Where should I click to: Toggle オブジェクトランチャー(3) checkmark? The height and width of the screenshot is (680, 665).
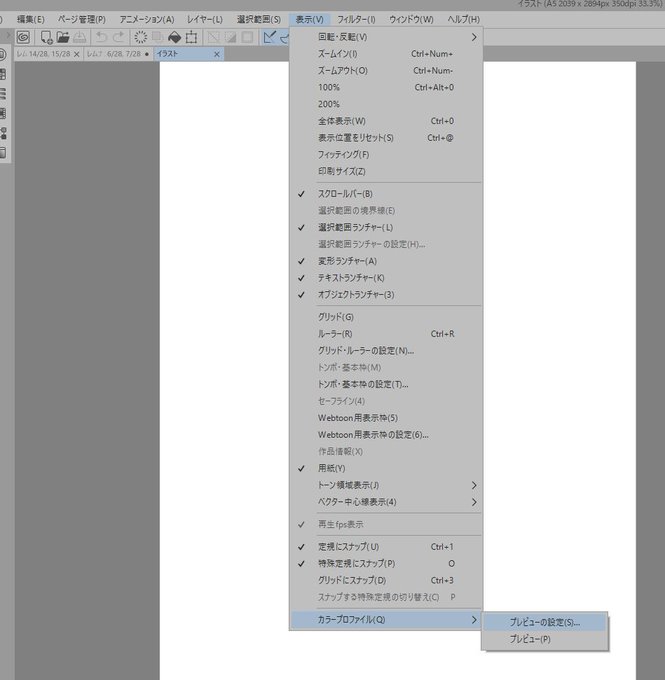pos(386,295)
